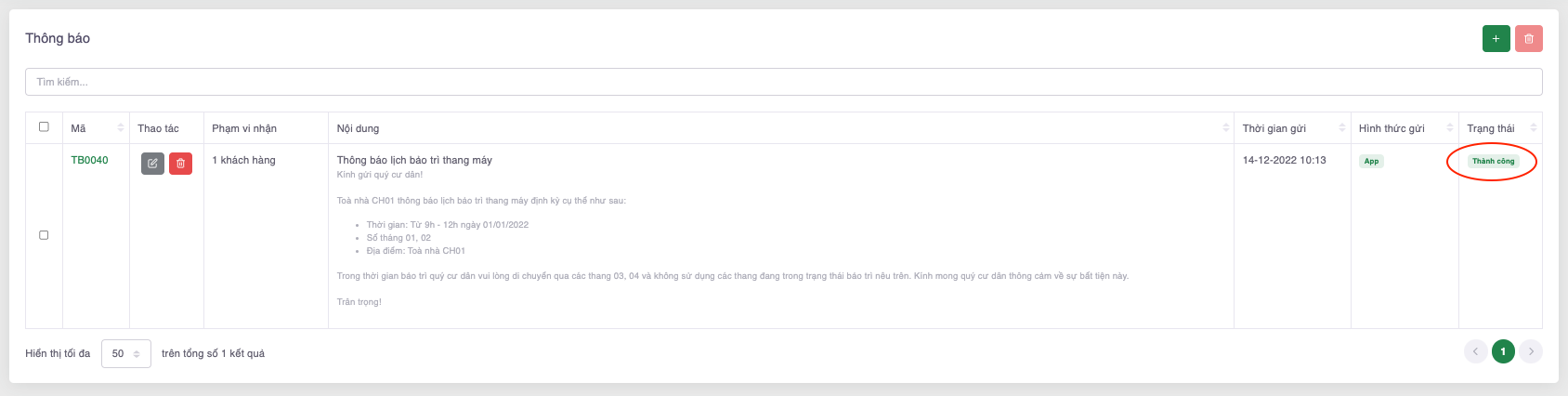Open the TB0040 notification code link
The height and width of the screenshot is (396, 1568).
click(89, 160)
